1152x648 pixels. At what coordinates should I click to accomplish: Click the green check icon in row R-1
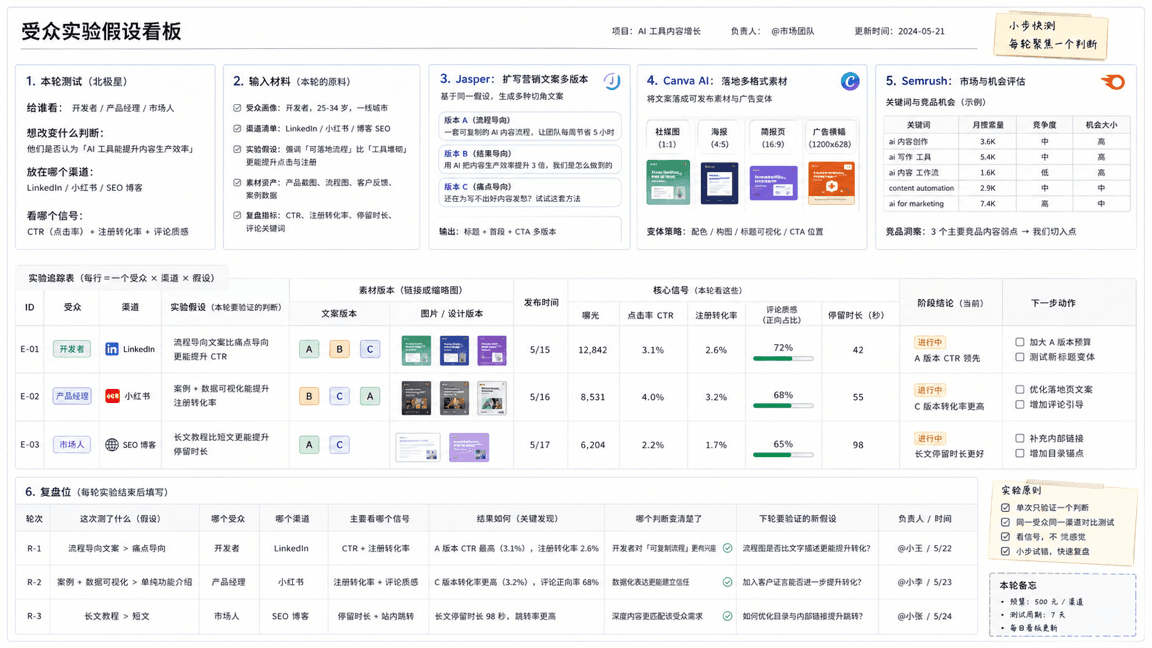(x=727, y=548)
